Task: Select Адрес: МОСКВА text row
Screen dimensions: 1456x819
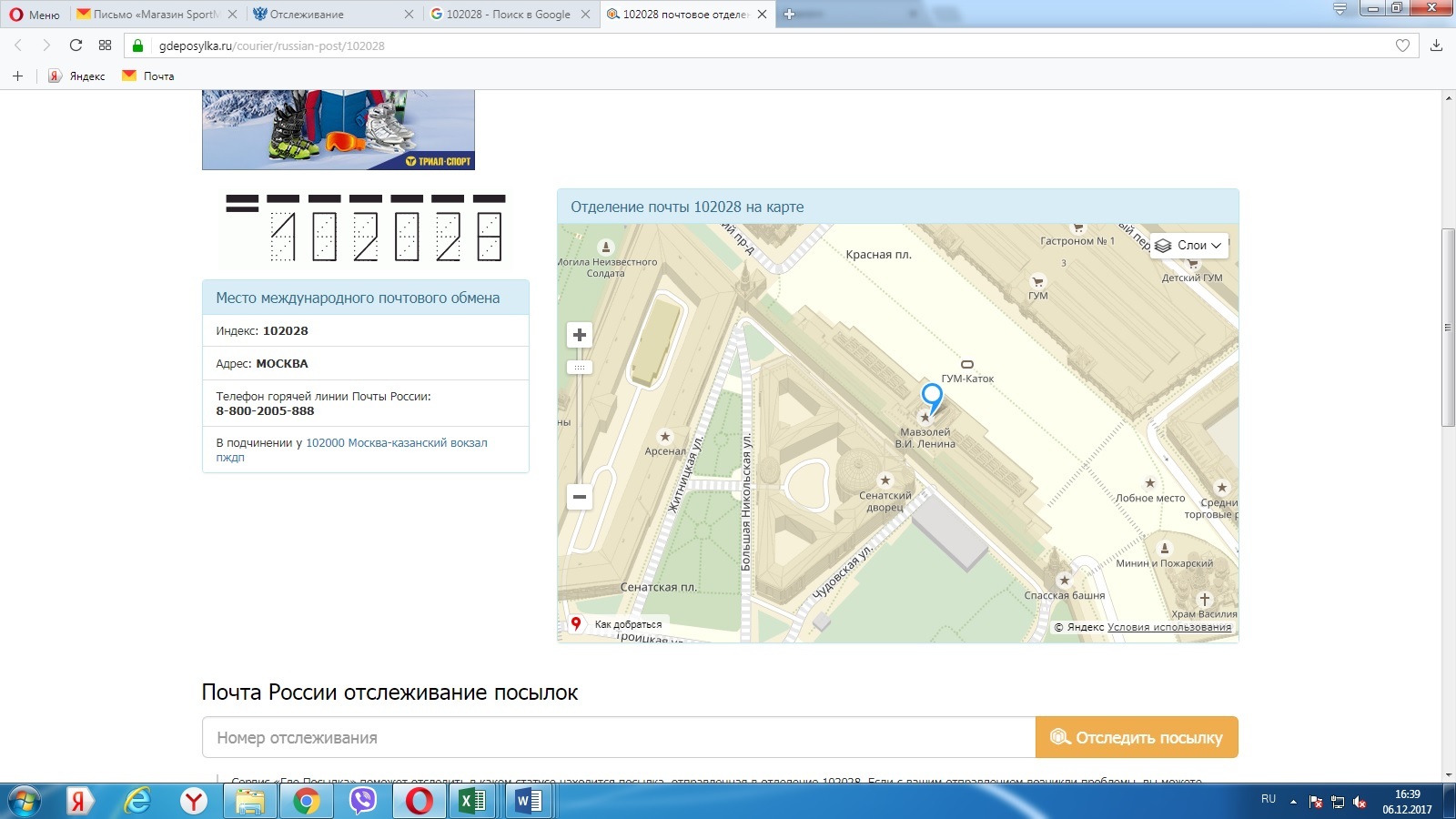Action: tap(365, 363)
